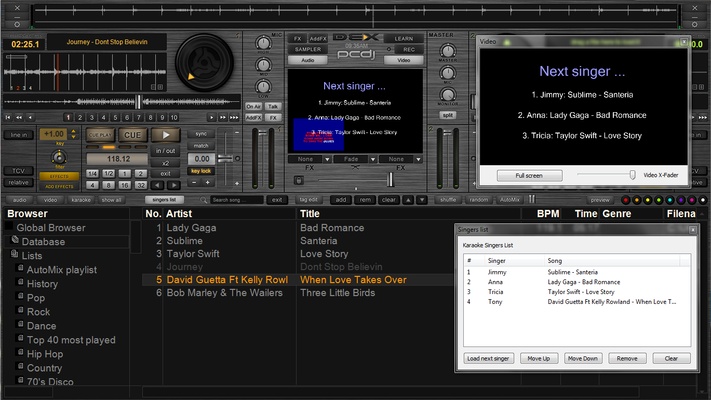Toggle the TCV timecode button
This screenshot has height=400, width=711.
point(19,171)
